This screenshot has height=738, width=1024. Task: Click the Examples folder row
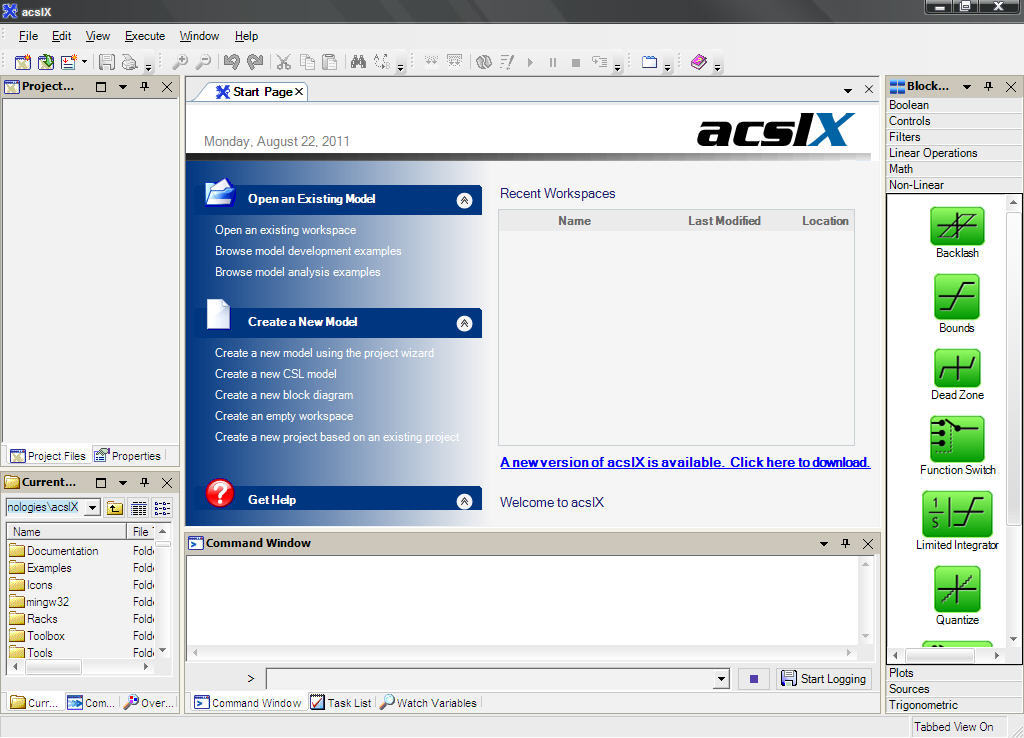tap(81, 568)
